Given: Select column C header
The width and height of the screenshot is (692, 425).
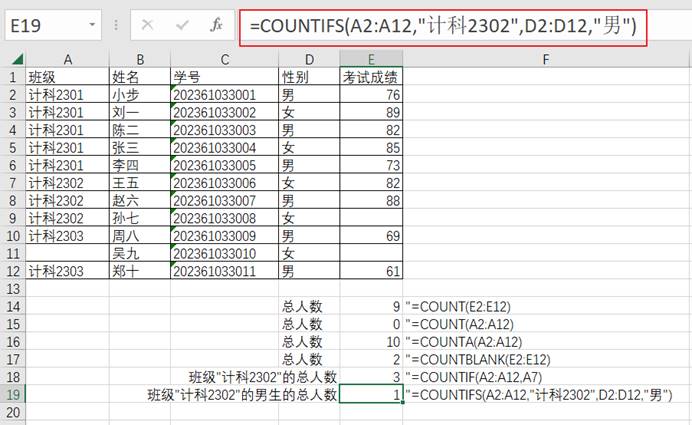Looking at the screenshot, I should point(224,60).
